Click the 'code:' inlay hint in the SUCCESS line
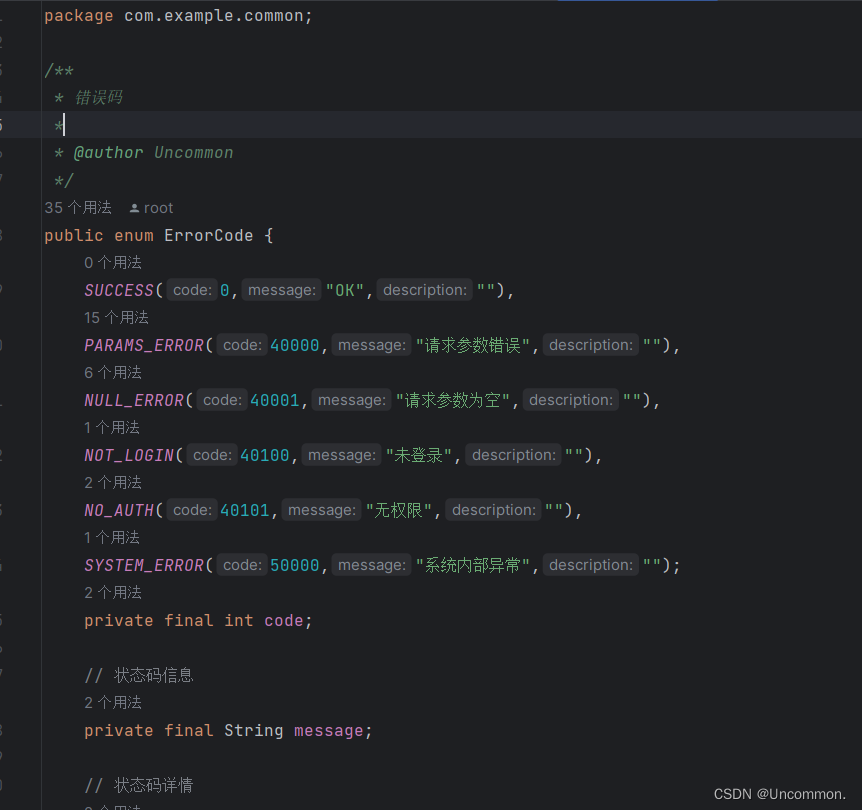Screen dimensions: 862x810 (x=192, y=290)
